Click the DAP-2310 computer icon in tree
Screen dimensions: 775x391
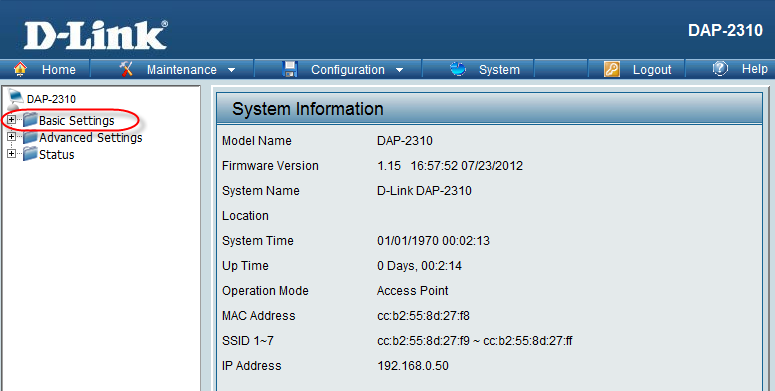coord(16,98)
